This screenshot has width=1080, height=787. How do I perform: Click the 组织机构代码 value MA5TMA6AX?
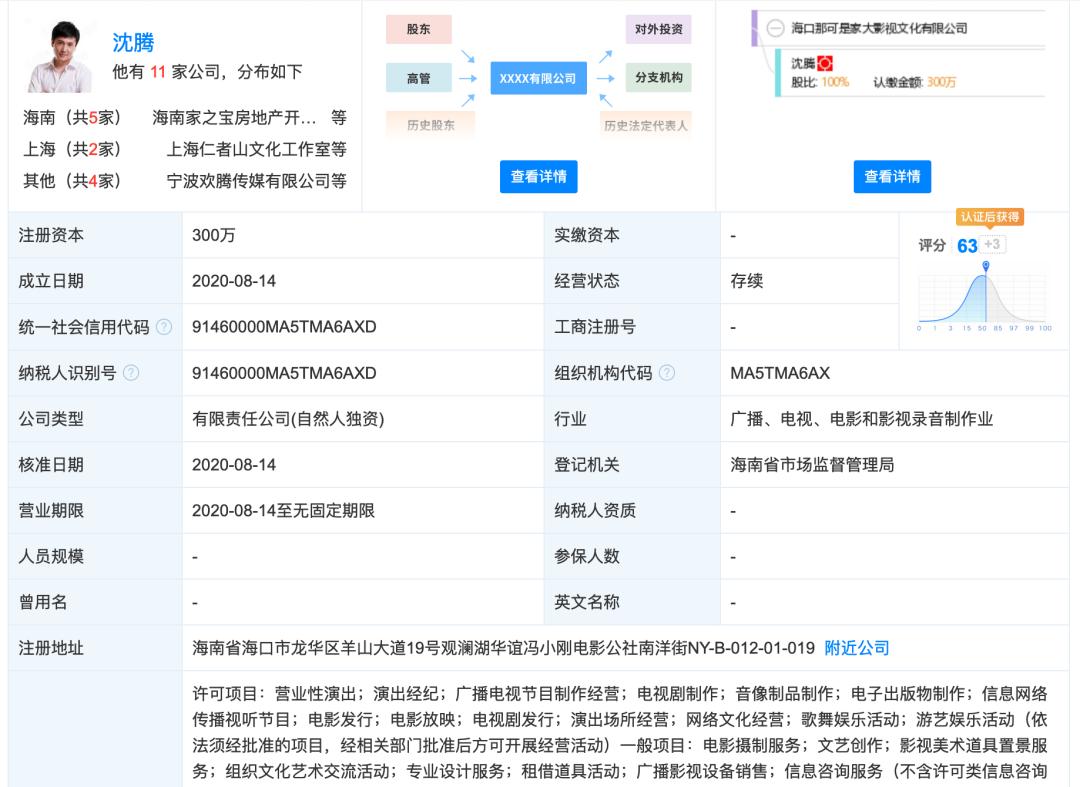pyautogui.click(x=780, y=373)
